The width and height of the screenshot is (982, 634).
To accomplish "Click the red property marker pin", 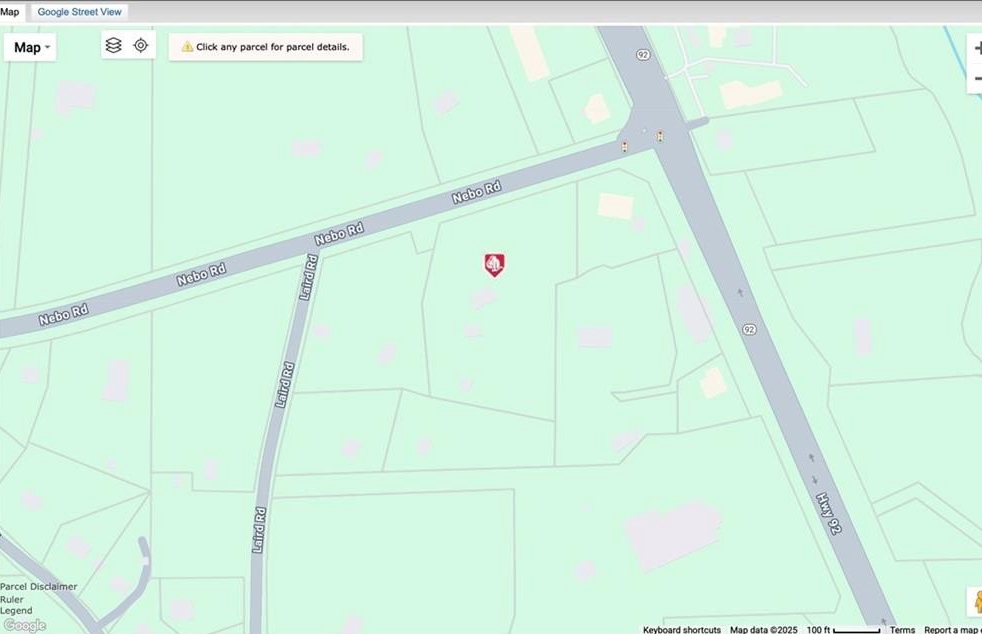I will [x=494, y=264].
